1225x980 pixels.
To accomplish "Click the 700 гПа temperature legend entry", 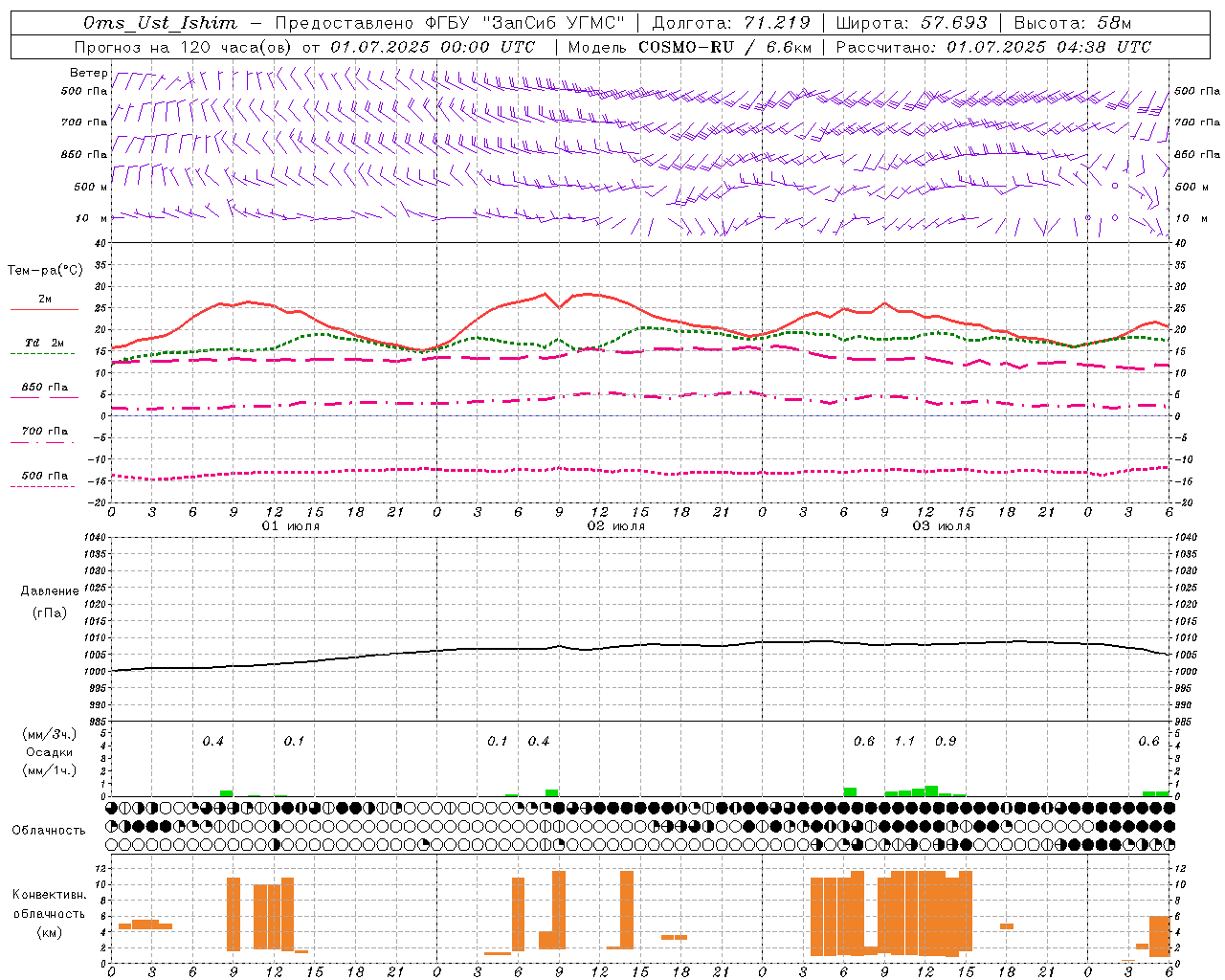I will (x=45, y=431).
